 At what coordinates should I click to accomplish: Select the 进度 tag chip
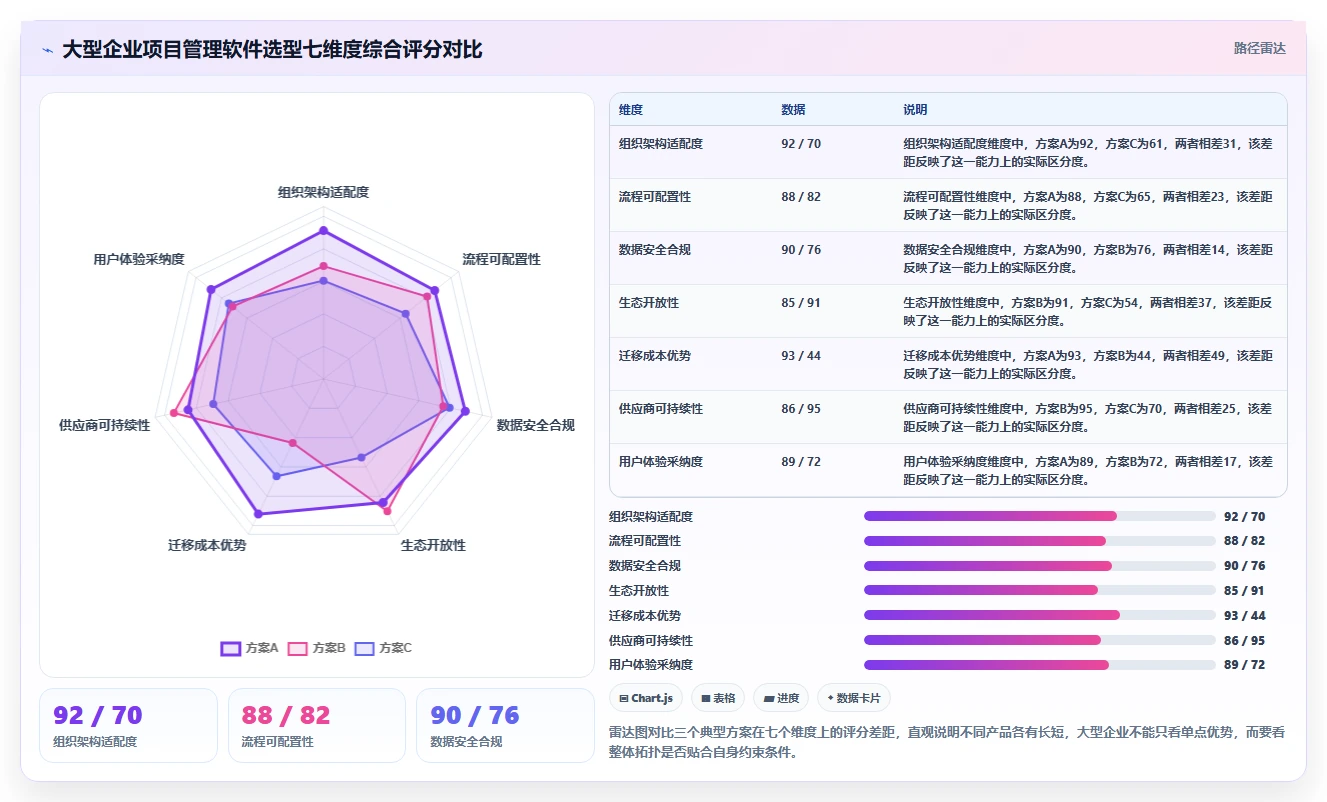click(x=782, y=698)
